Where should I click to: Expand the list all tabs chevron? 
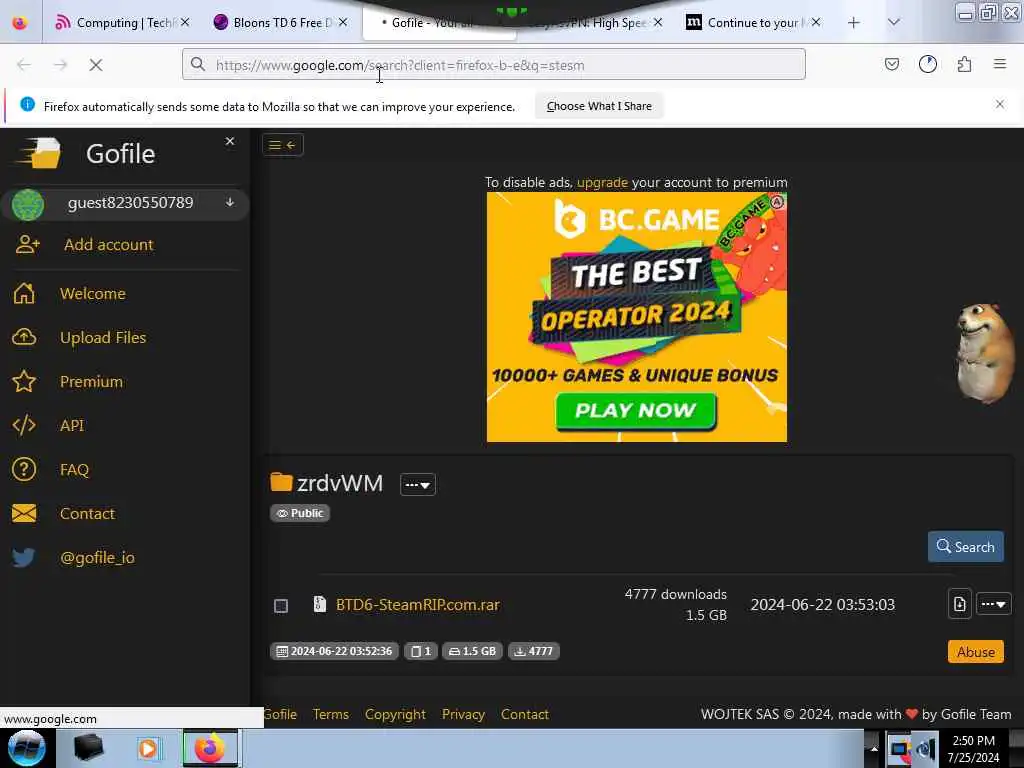(894, 23)
